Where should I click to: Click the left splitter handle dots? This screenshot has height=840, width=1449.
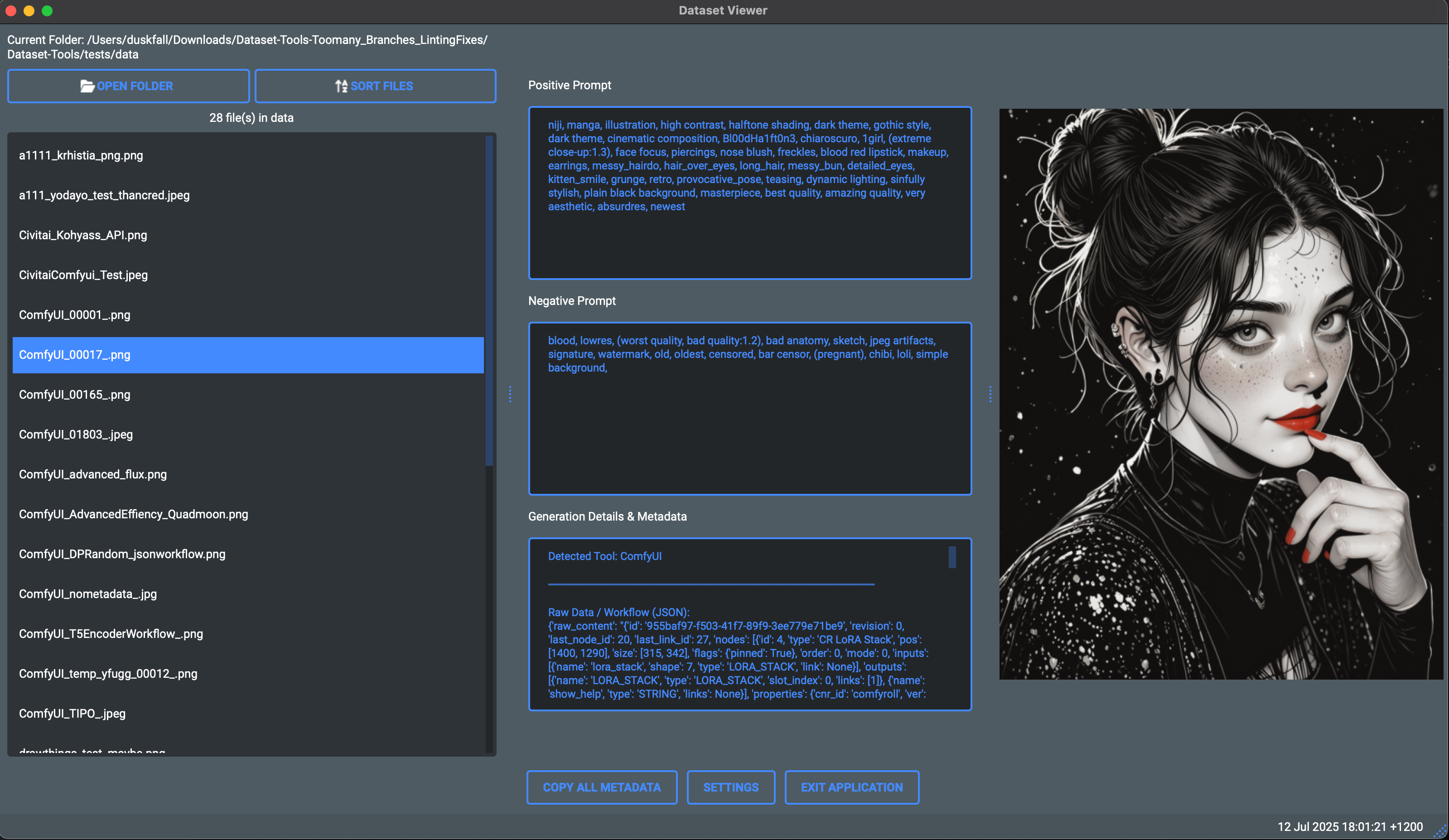pyautogui.click(x=510, y=394)
